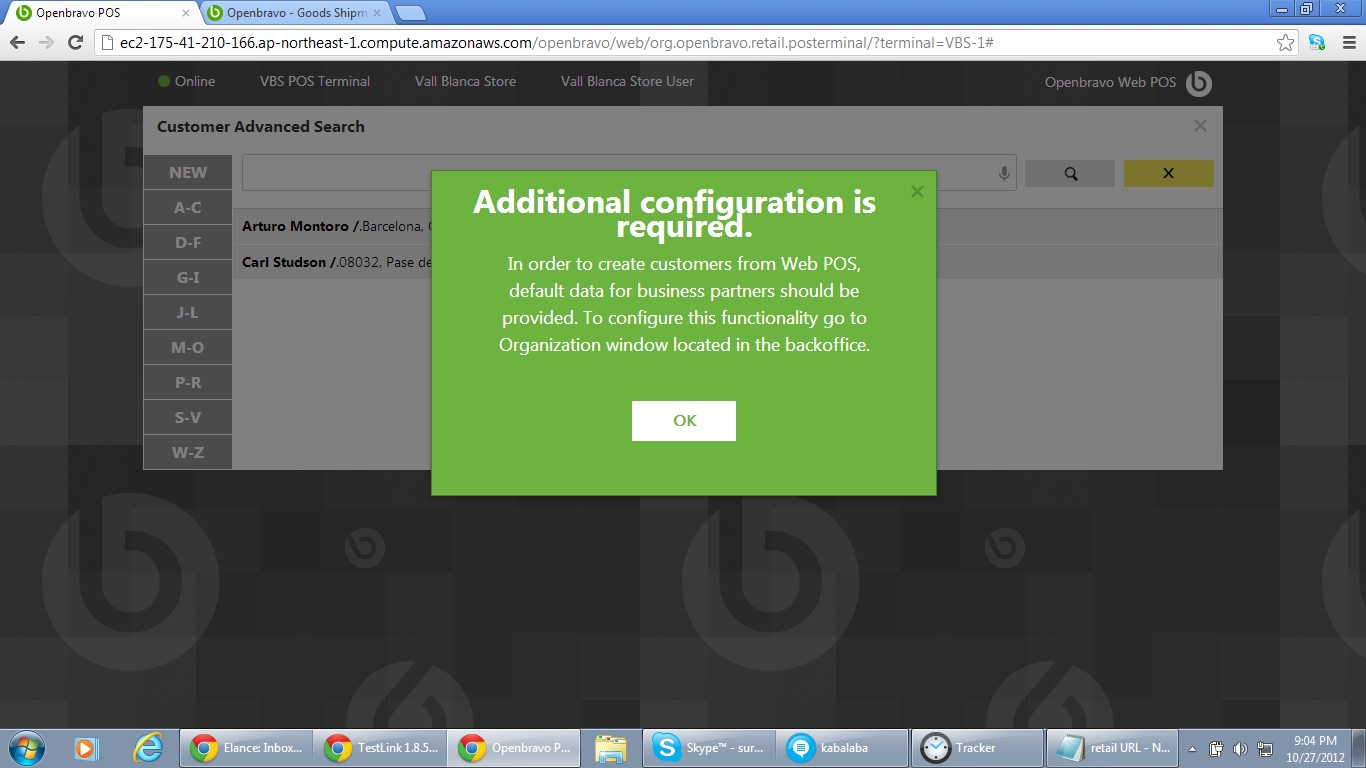Close the Customer Advanced Search panel
This screenshot has width=1366, height=768.
1200,126
